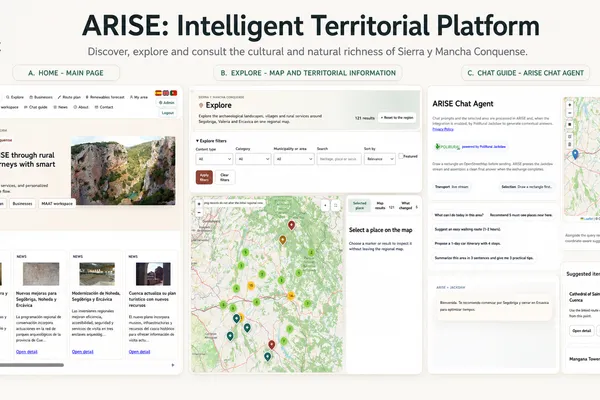The image size is (600, 400).
Task: Open Route plan in the navigation bar
Action: (x=69, y=97)
